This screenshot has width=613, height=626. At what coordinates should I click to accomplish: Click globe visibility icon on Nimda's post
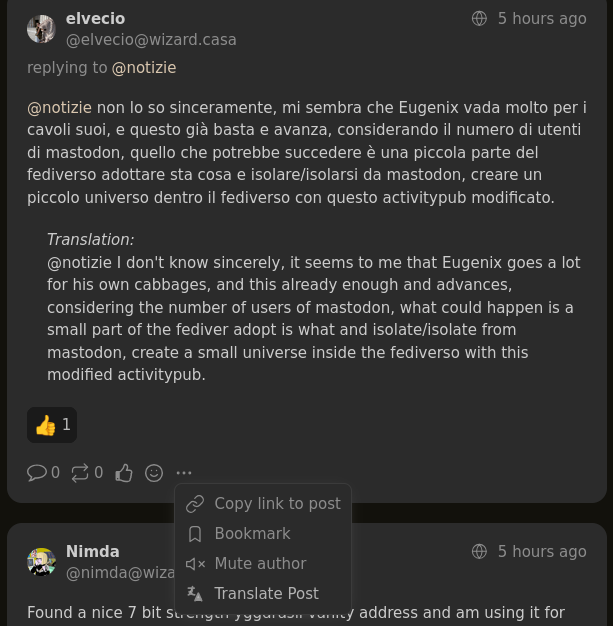pos(479,552)
